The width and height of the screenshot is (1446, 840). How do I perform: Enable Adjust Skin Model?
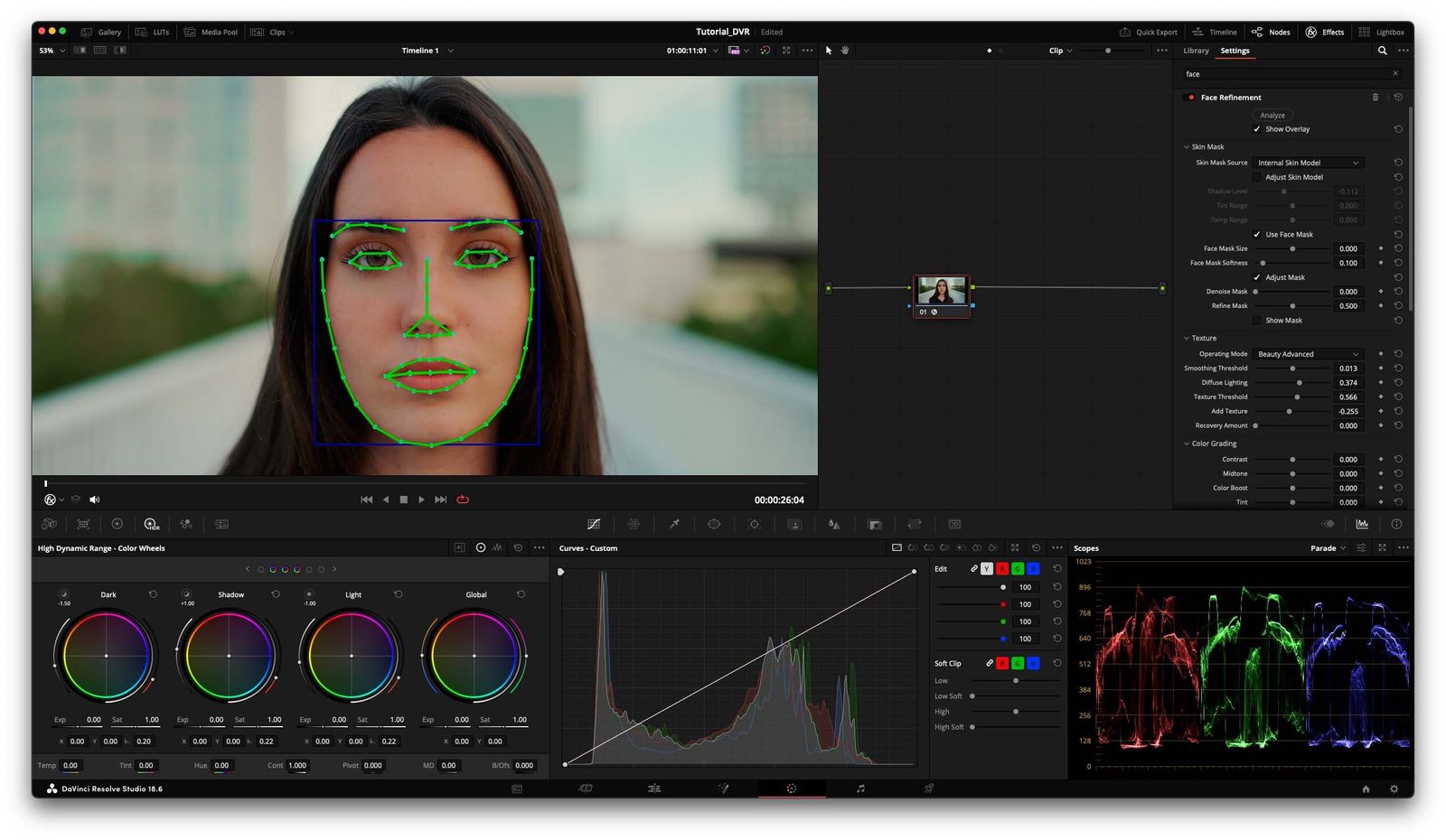point(1257,177)
